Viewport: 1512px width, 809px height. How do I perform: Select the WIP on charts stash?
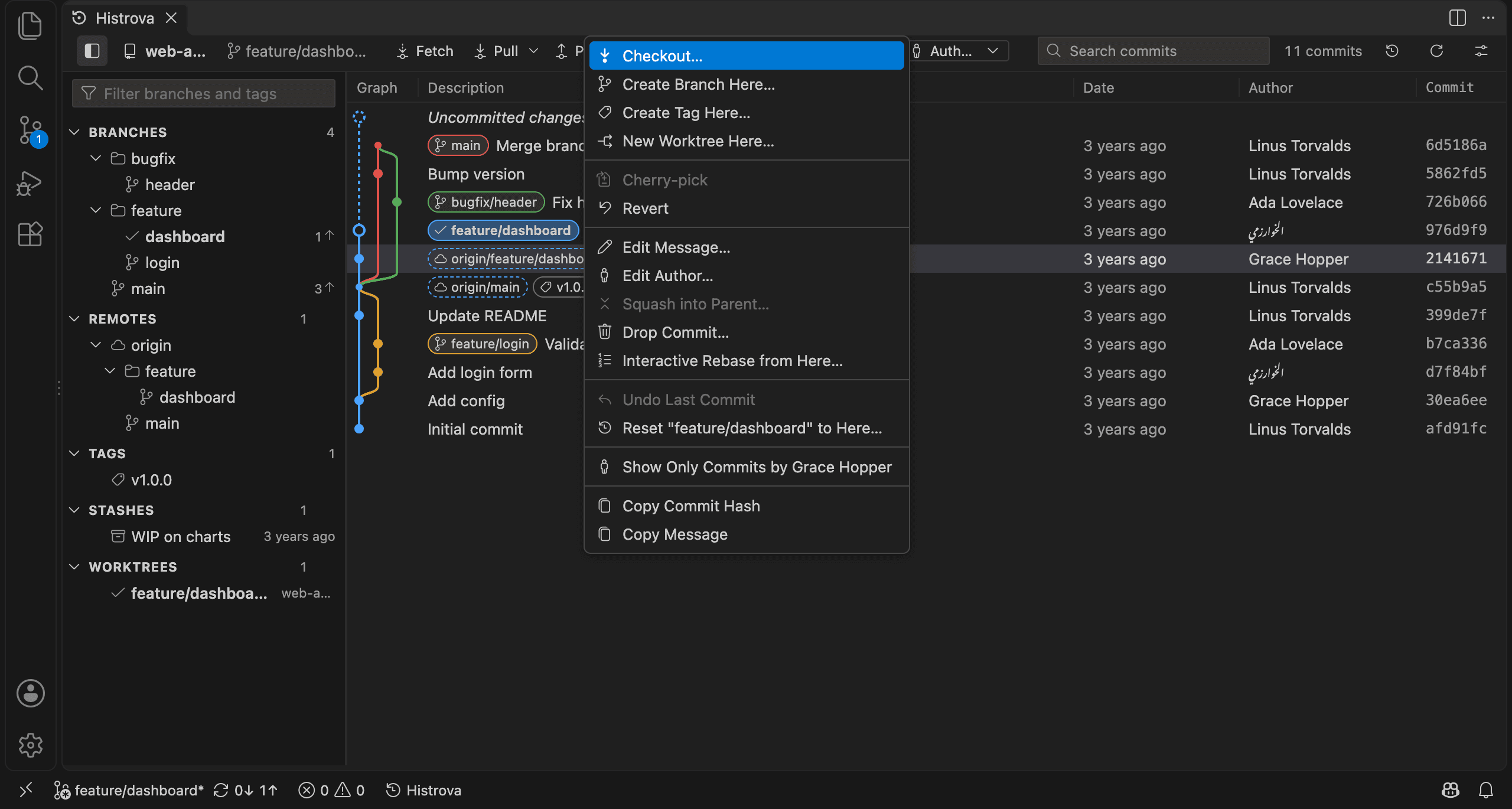(x=203, y=537)
